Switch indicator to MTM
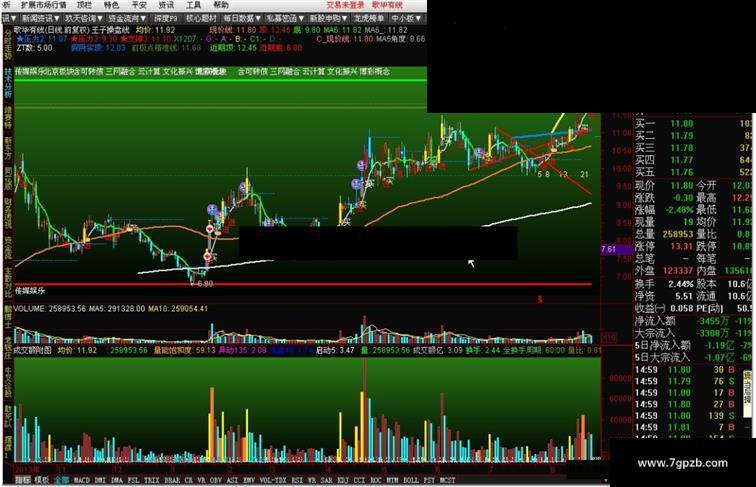Image resolution: width=756 pixels, height=487 pixels. pos(392,480)
